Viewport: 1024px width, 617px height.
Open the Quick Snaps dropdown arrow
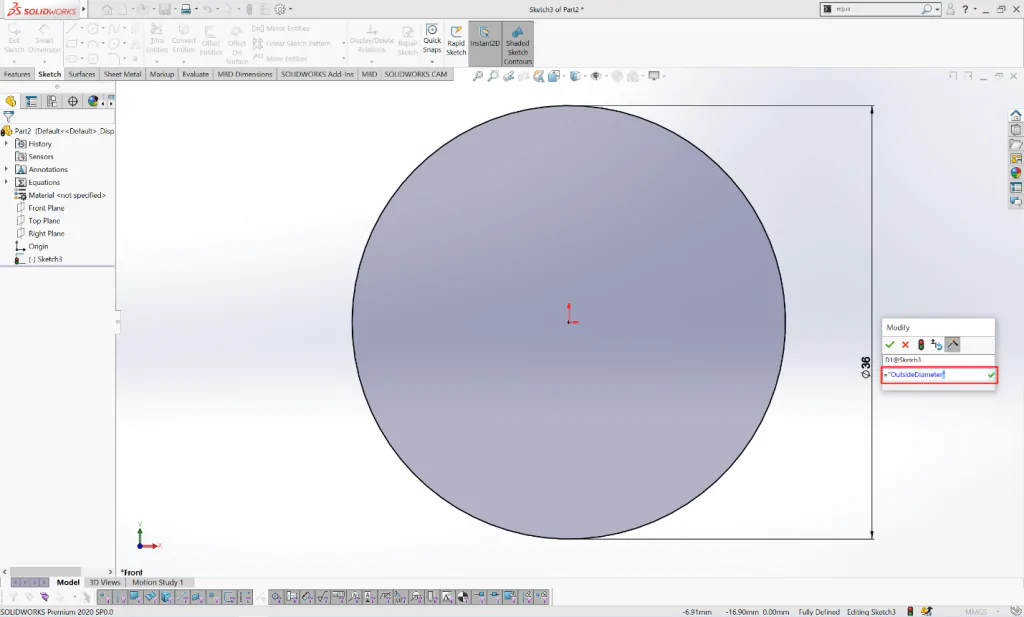click(x=432, y=61)
